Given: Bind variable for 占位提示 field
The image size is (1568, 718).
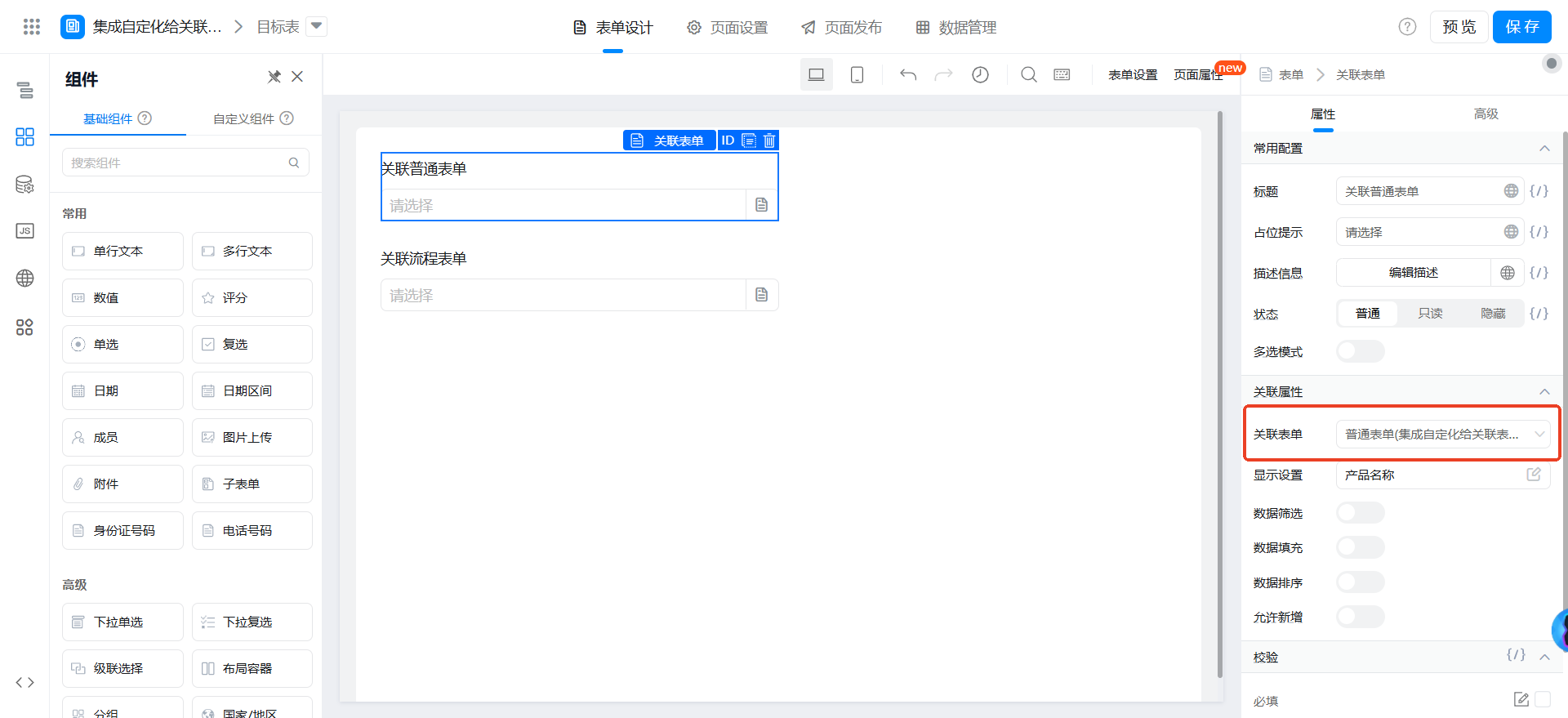Looking at the screenshot, I should coord(1539,231).
